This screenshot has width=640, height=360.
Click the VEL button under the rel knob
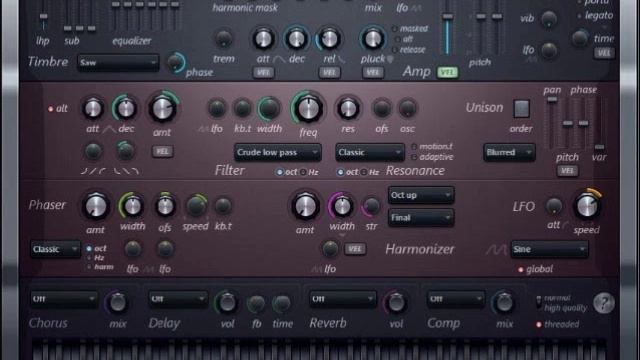tap(329, 73)
